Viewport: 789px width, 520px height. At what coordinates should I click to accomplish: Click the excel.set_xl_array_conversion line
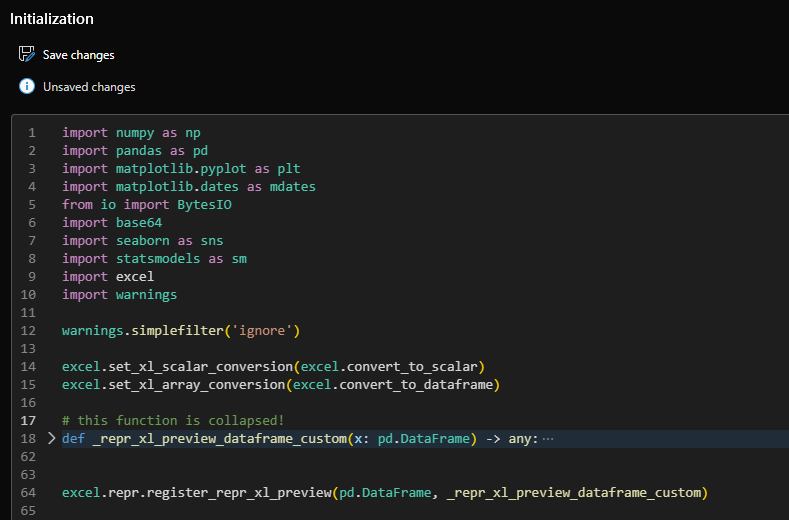[280, 385]
